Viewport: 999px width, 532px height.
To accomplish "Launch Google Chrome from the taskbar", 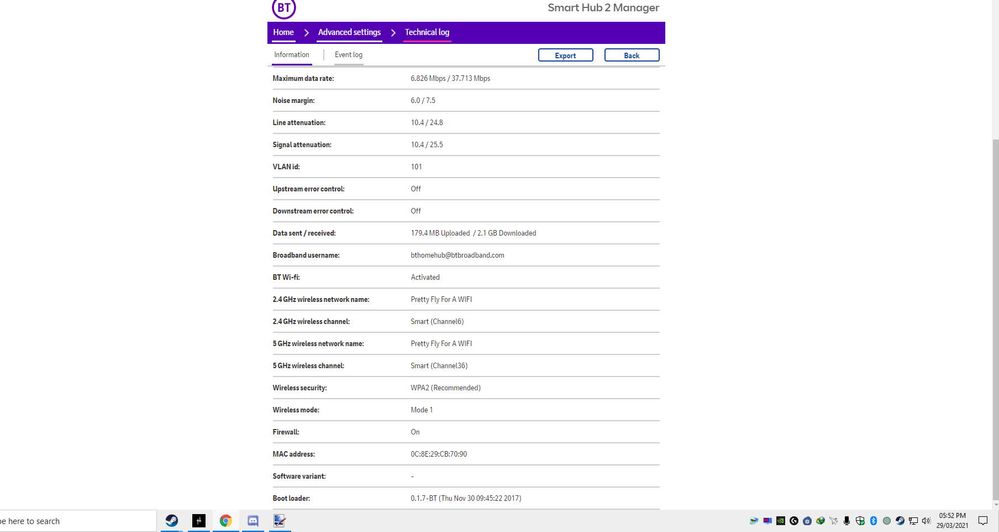I will 226,521.
